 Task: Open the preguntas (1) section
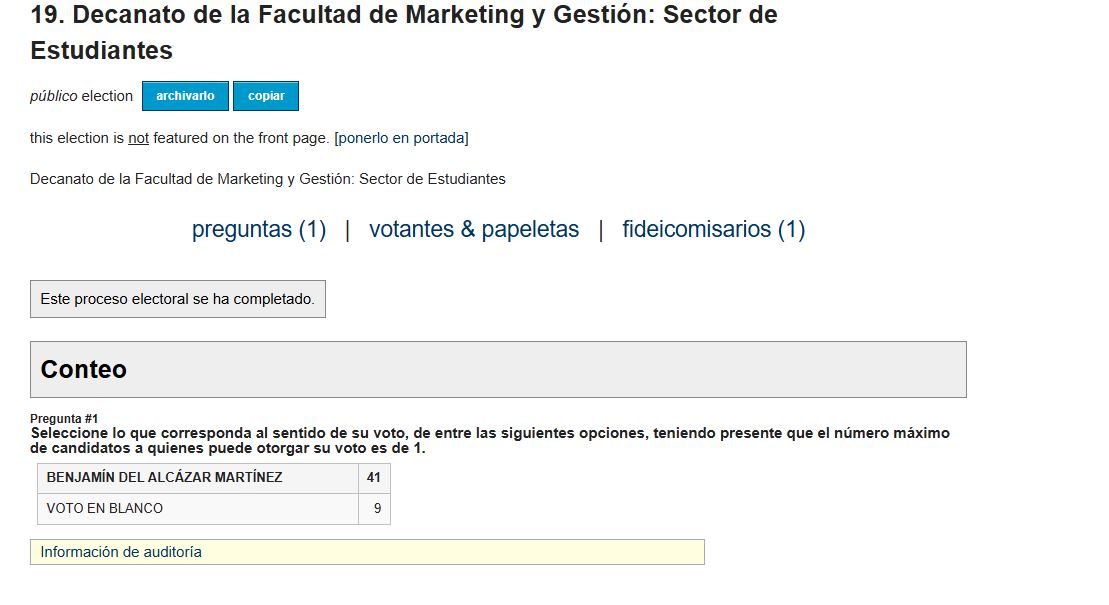click(x=259, y=229)
